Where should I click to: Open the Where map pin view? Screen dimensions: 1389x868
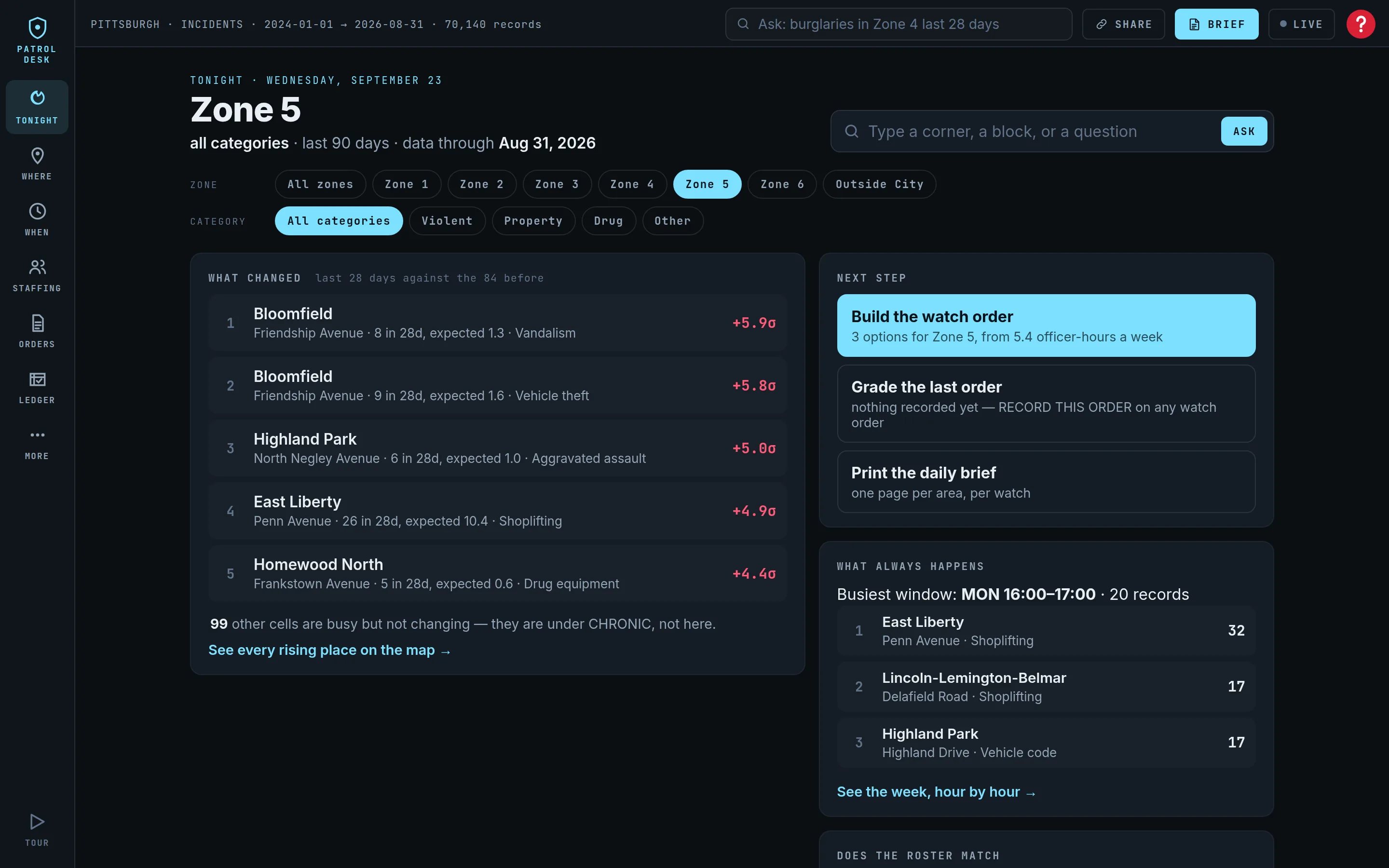pos(37,163)
